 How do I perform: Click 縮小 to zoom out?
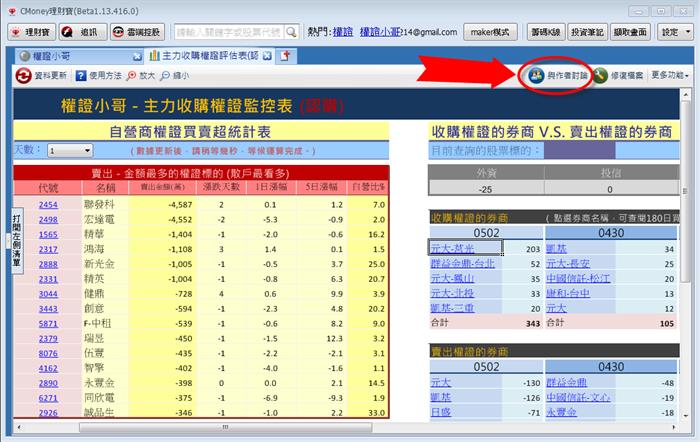coord(175,75)
